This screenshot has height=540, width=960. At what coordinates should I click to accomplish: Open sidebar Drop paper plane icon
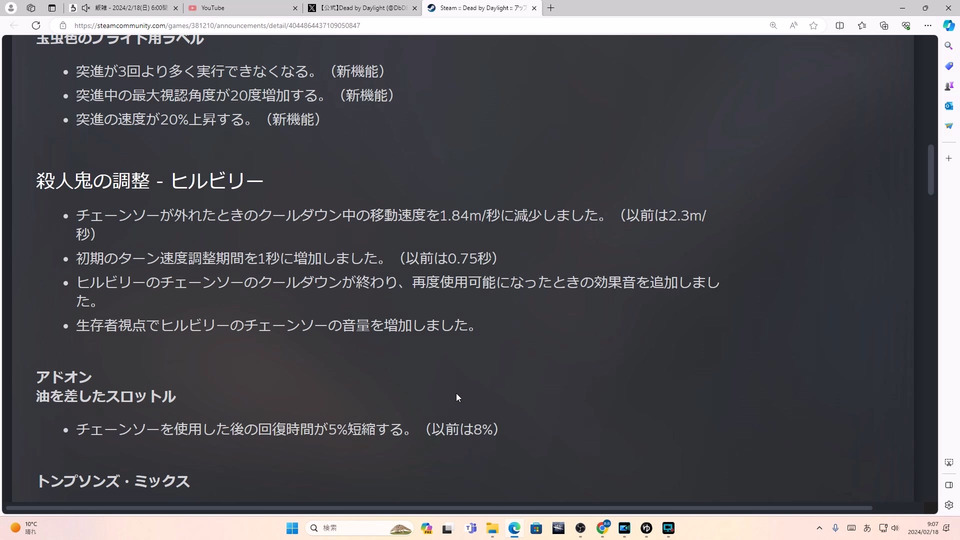point(949,126)
